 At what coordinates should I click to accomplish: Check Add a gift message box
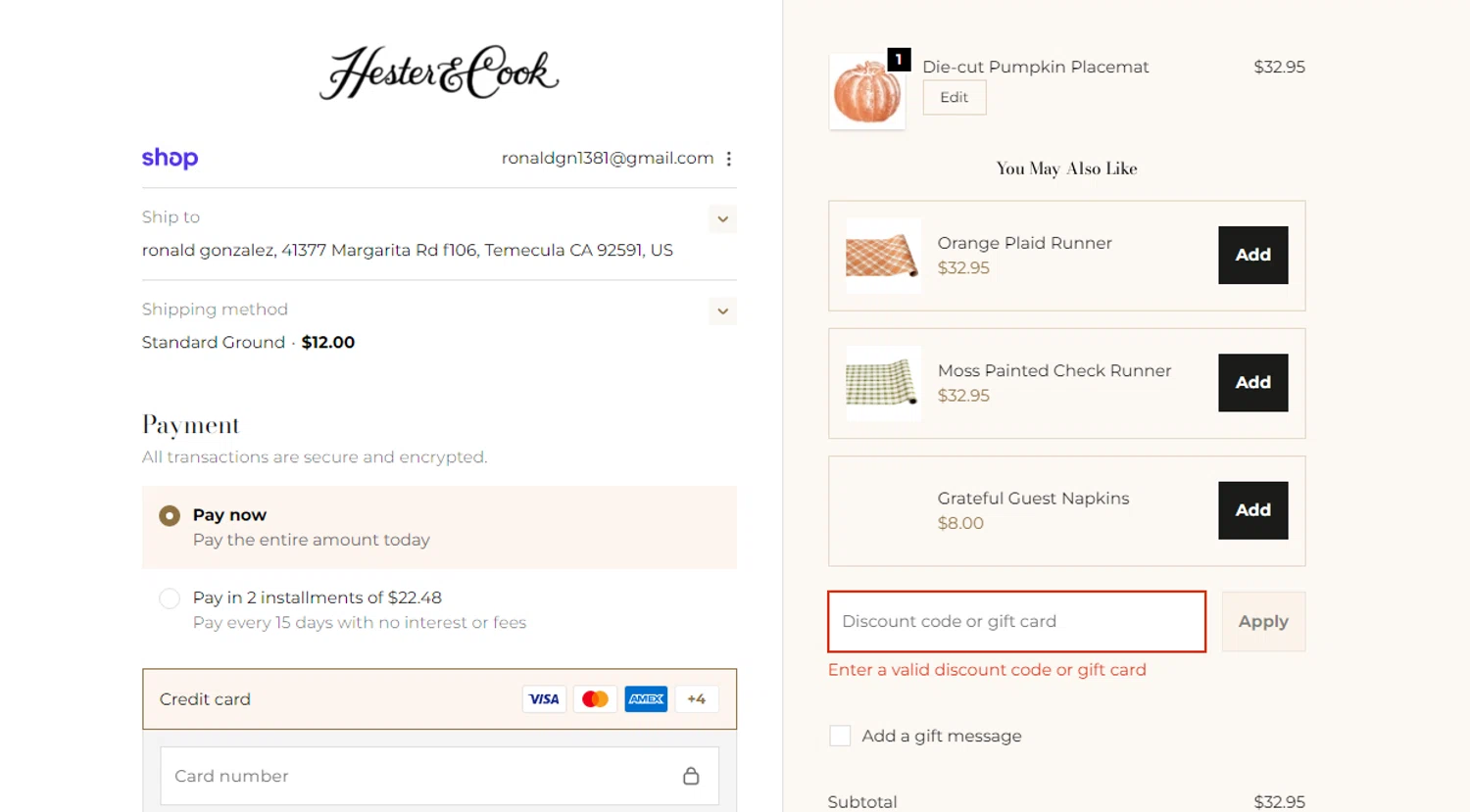pyautogui.click(x=840, y=736)
